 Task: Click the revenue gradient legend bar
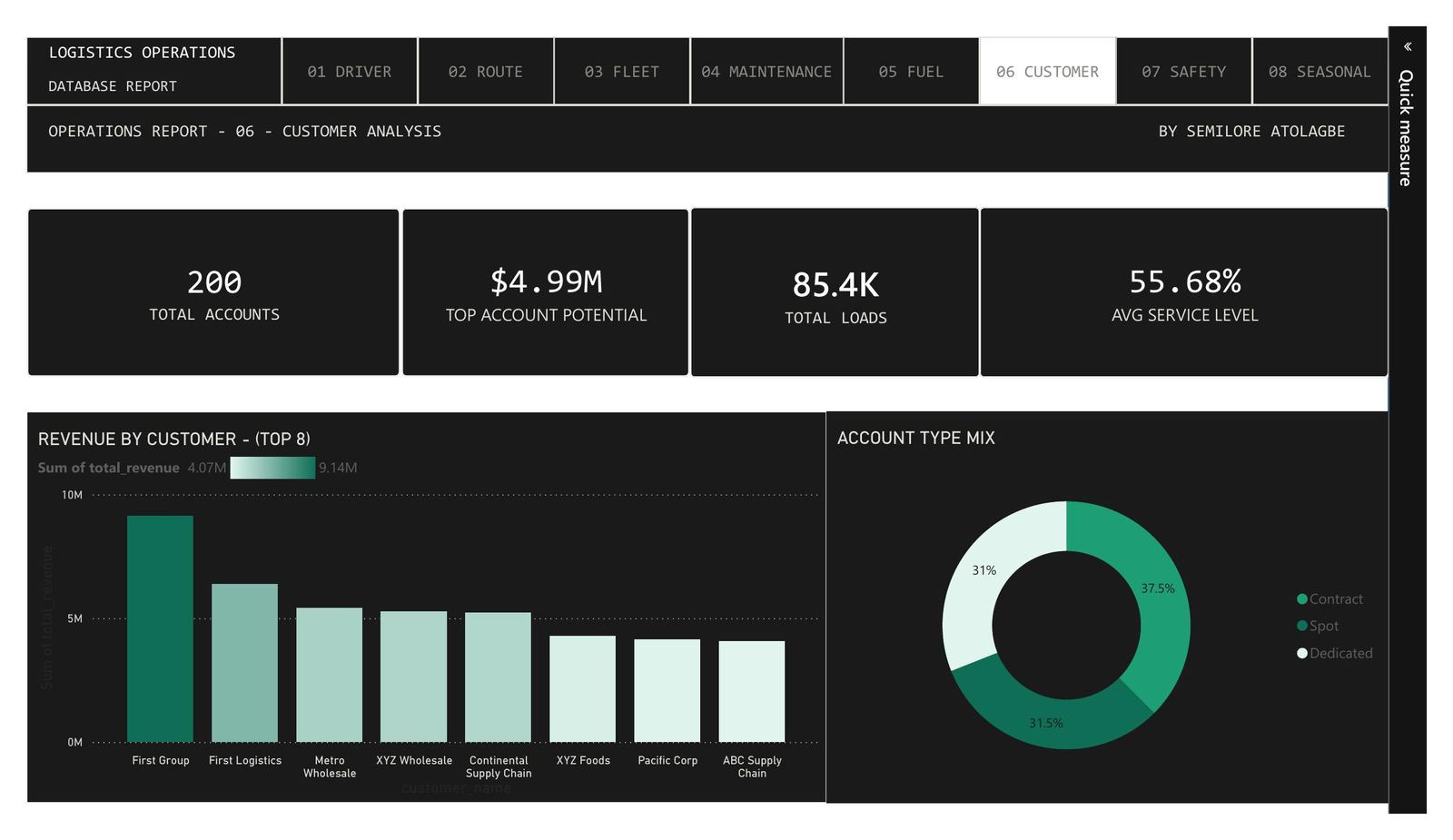pos(272,468)
